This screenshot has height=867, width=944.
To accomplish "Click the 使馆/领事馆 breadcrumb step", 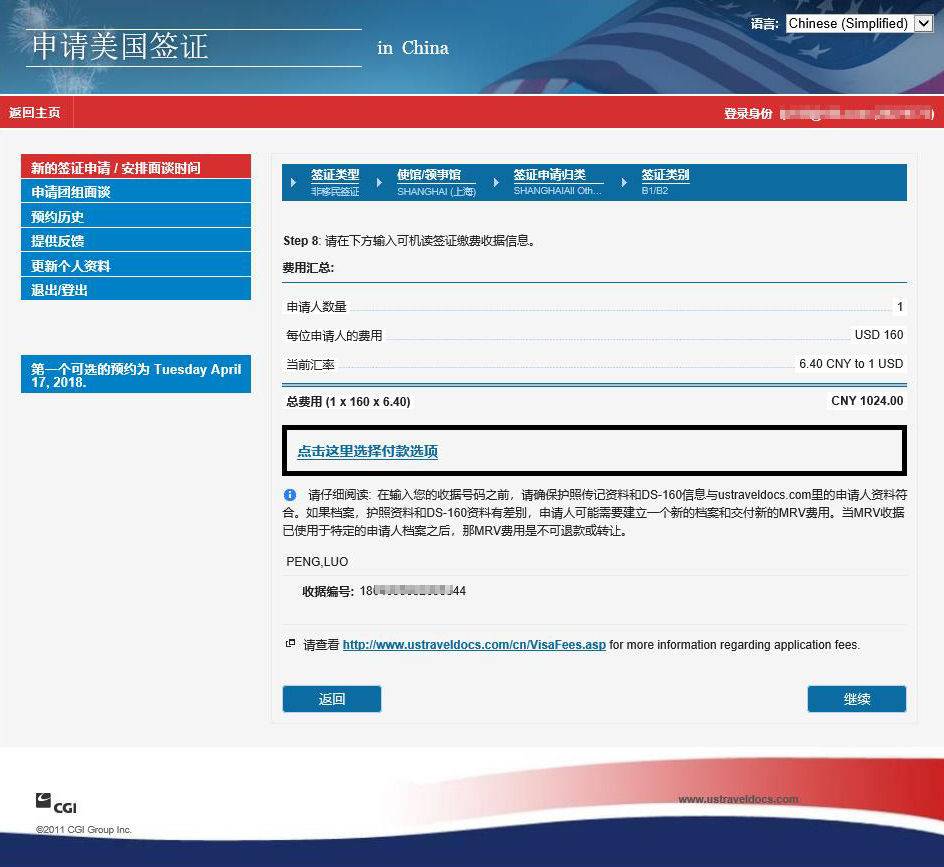I will (428, 175).
